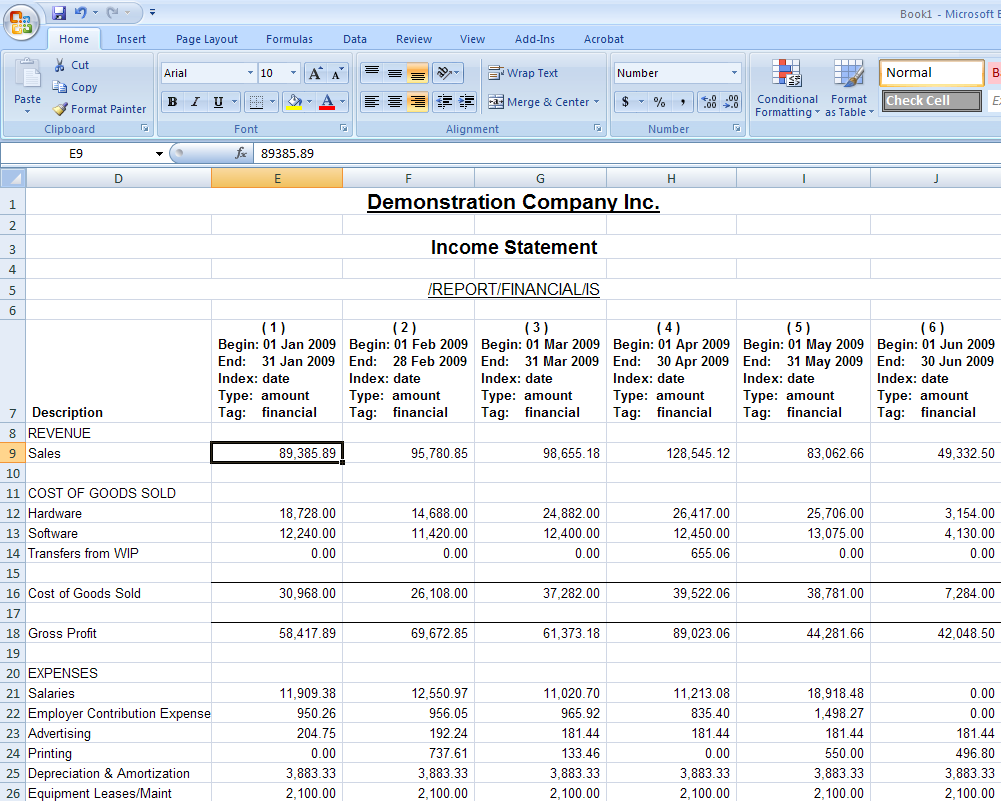Click the Undo arrow icon

(x=81, y=13)
